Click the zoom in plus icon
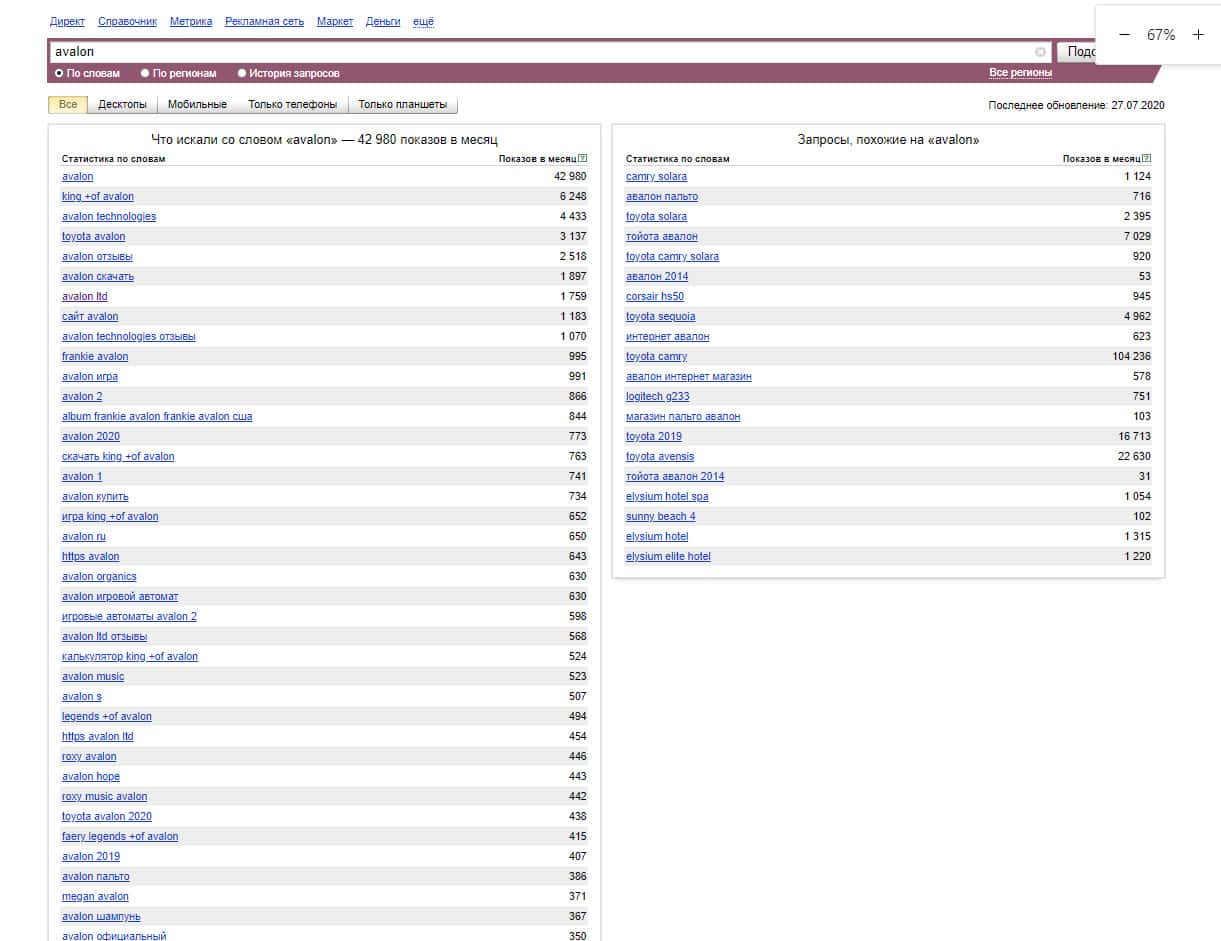The width and height of the screenshot is (1221, 941). 1198,35
